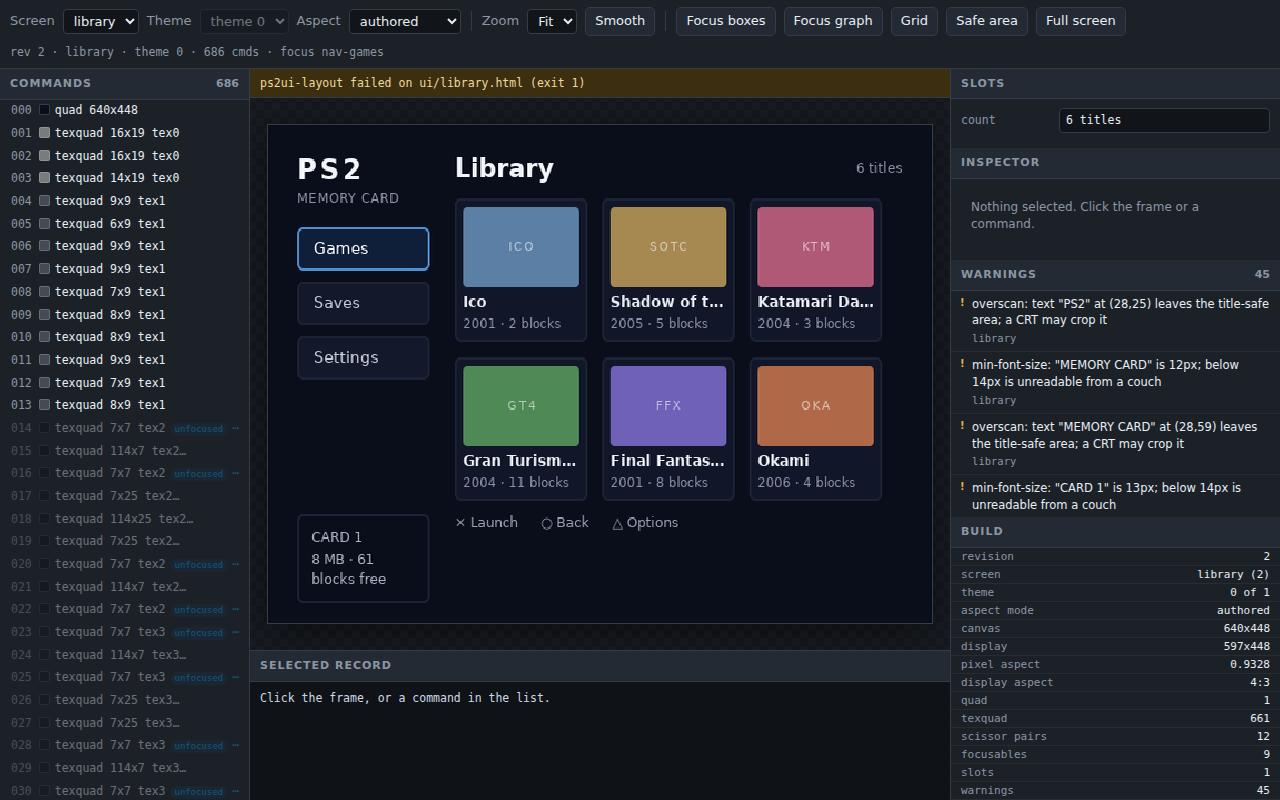Toggle Focus graph overlay
Viewport: 1280px width, 800px height.
coord(833,21)
